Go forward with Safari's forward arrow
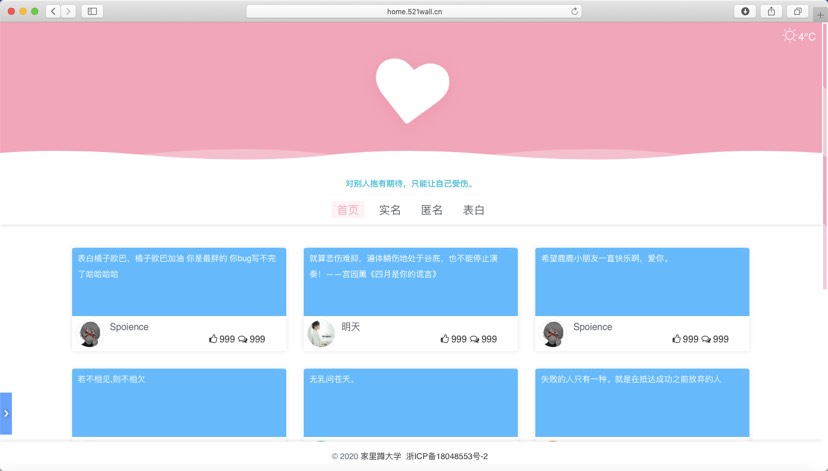The width and height of the screenshot is (828, 471). [x=68, y=11]
